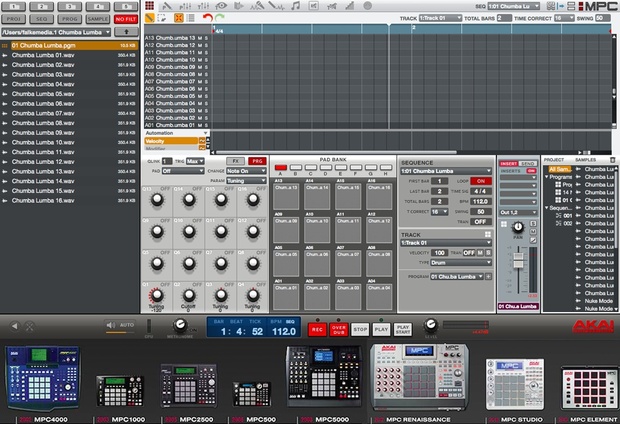Open the main mode grid icon
The image size is (620, 424).
[x=149, y=6]
